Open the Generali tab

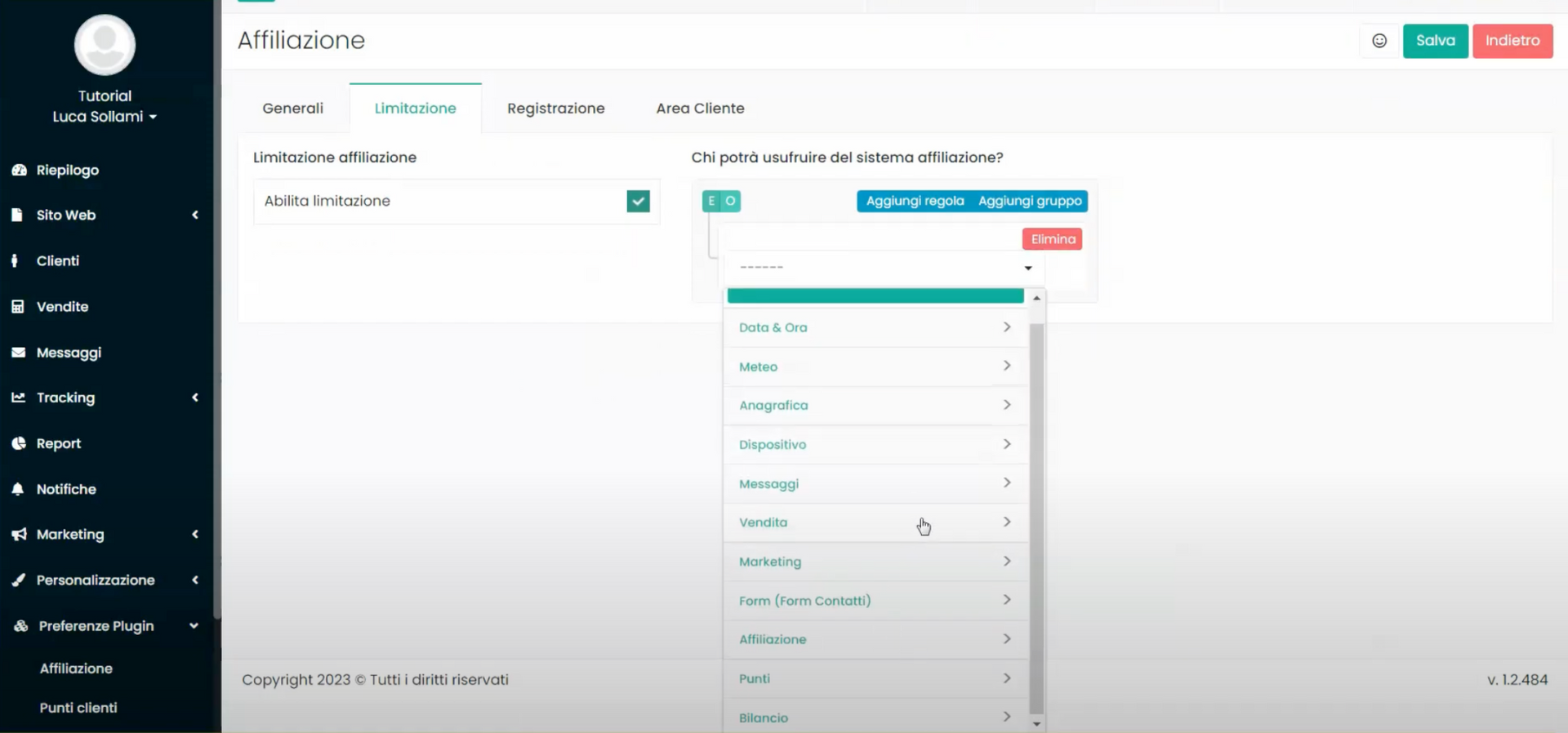point(293,109)
